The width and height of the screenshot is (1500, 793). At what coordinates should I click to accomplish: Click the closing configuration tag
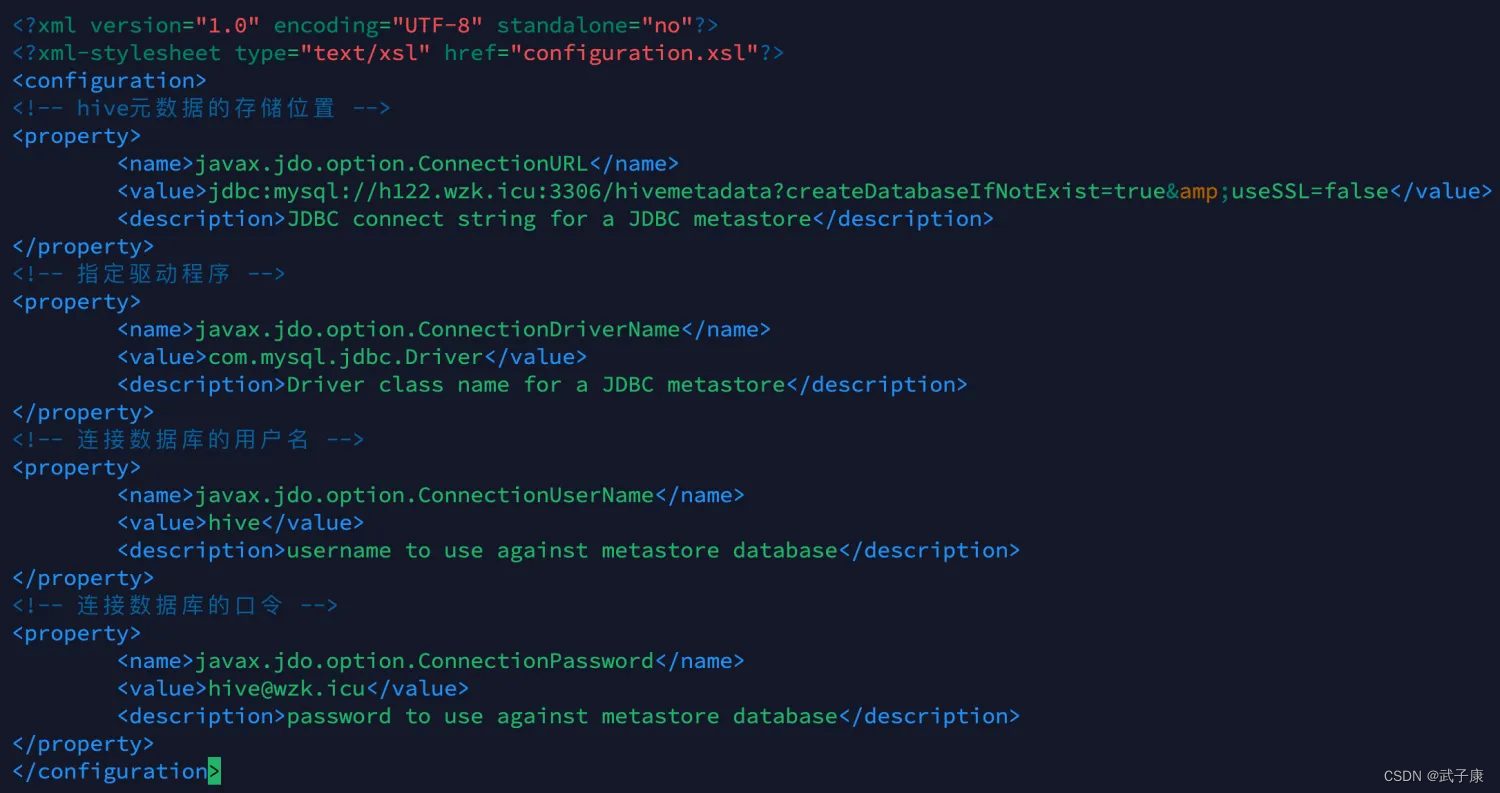coord(110,771)
